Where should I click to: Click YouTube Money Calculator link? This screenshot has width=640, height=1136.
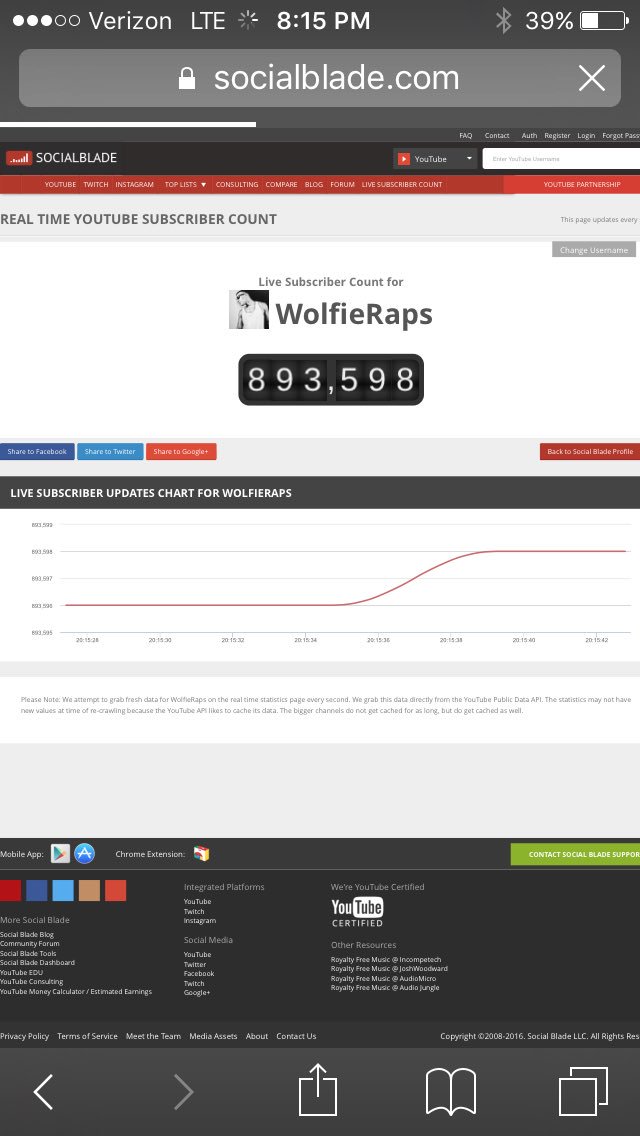76,991
